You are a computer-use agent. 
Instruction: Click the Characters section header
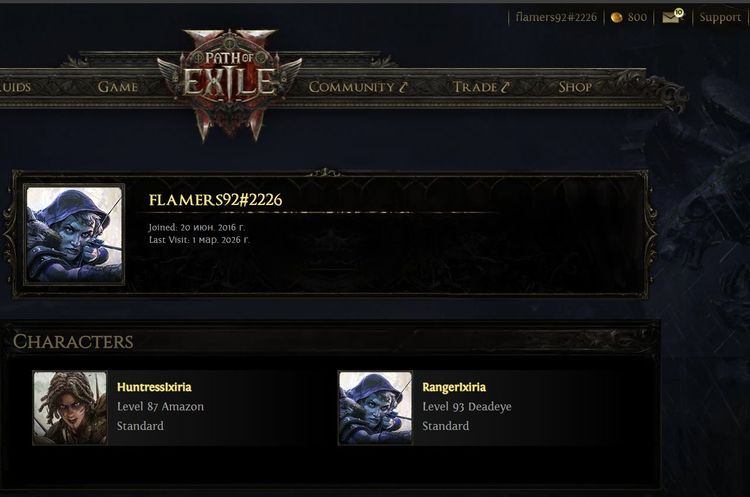coord(73,342)
